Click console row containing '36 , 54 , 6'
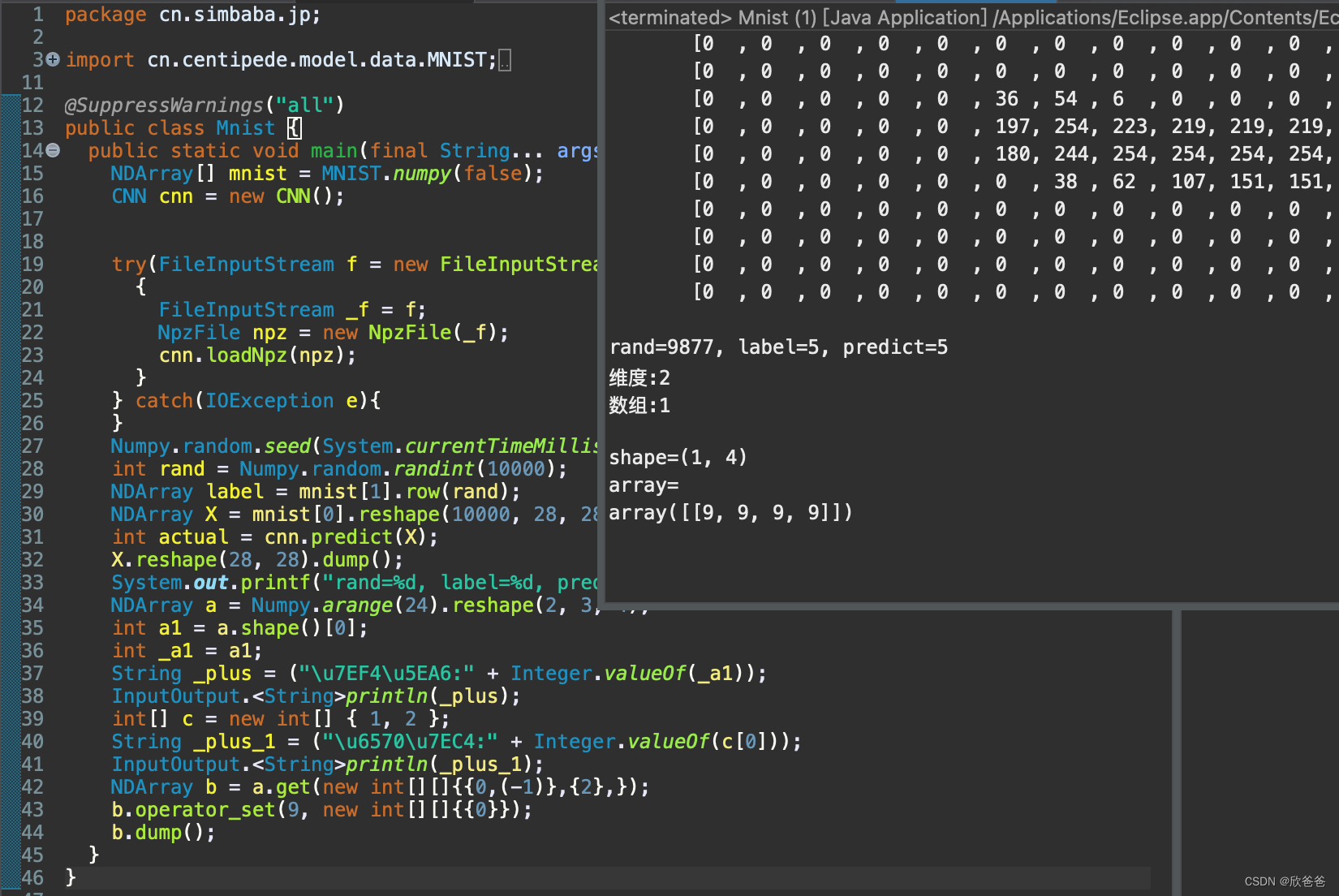 [1013, 98]
